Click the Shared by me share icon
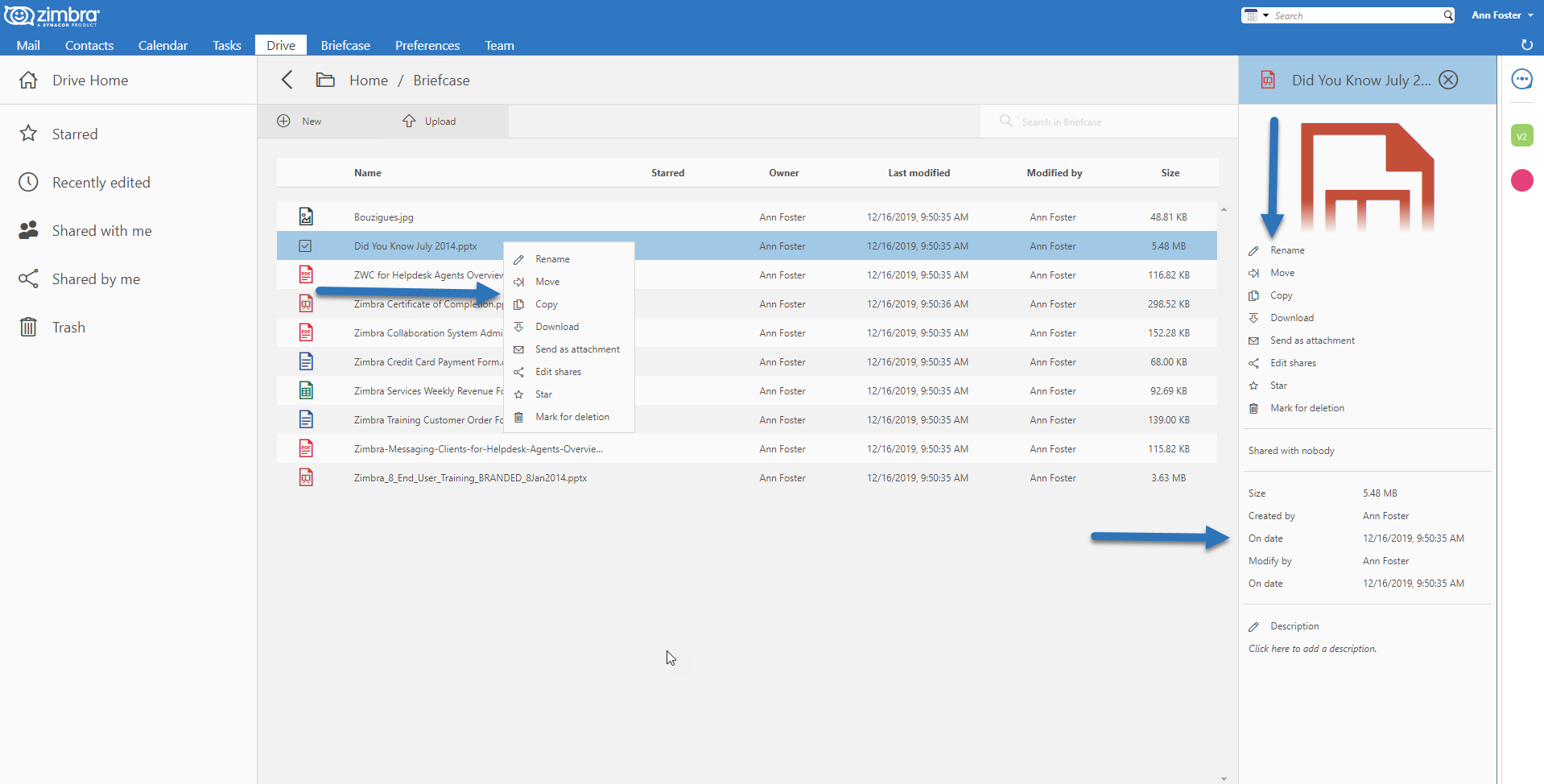1544x784 pixels. coord(28,279)
